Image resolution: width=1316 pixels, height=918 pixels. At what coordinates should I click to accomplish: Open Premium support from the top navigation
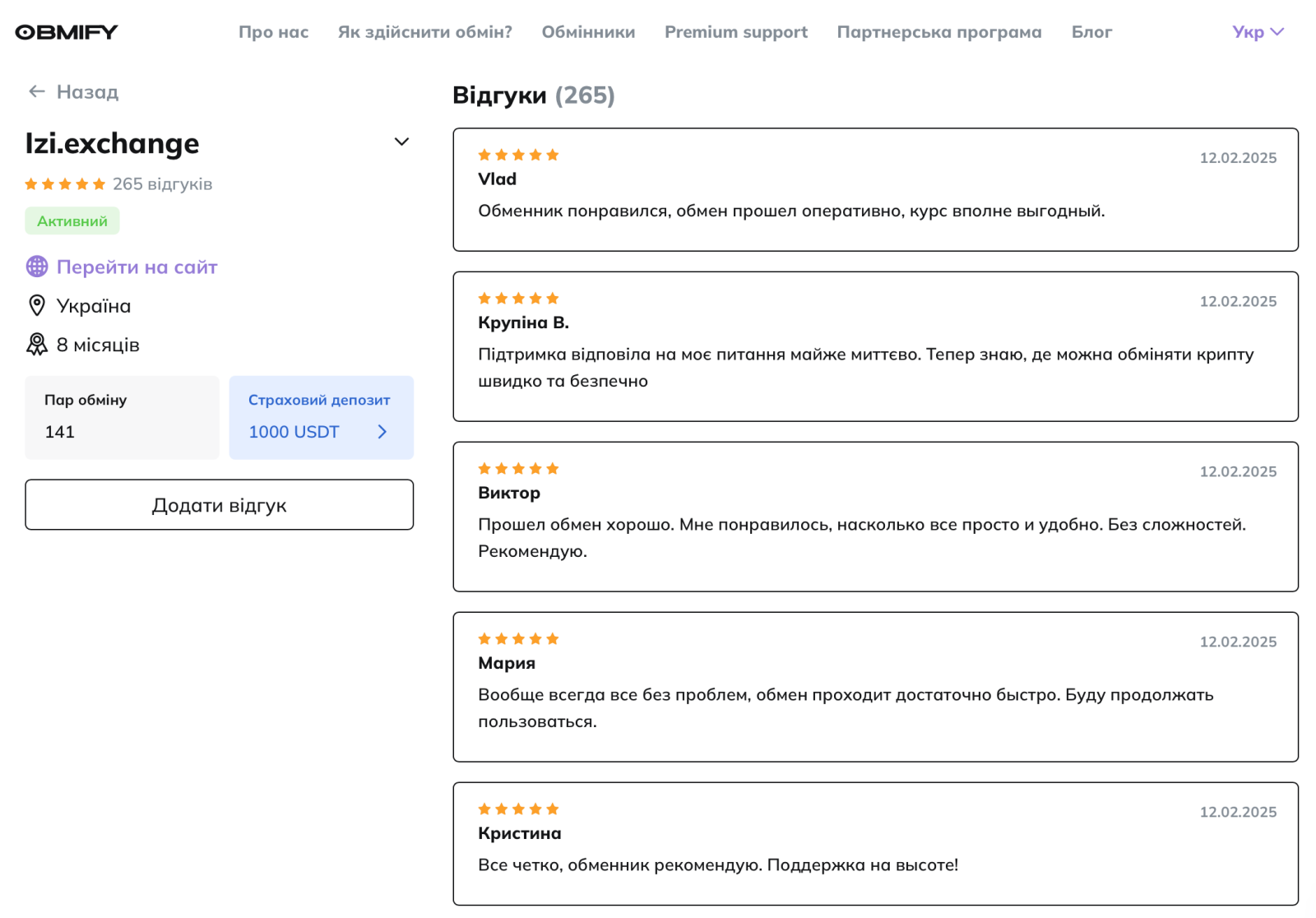pyautogui.click(x=736, y=32)
